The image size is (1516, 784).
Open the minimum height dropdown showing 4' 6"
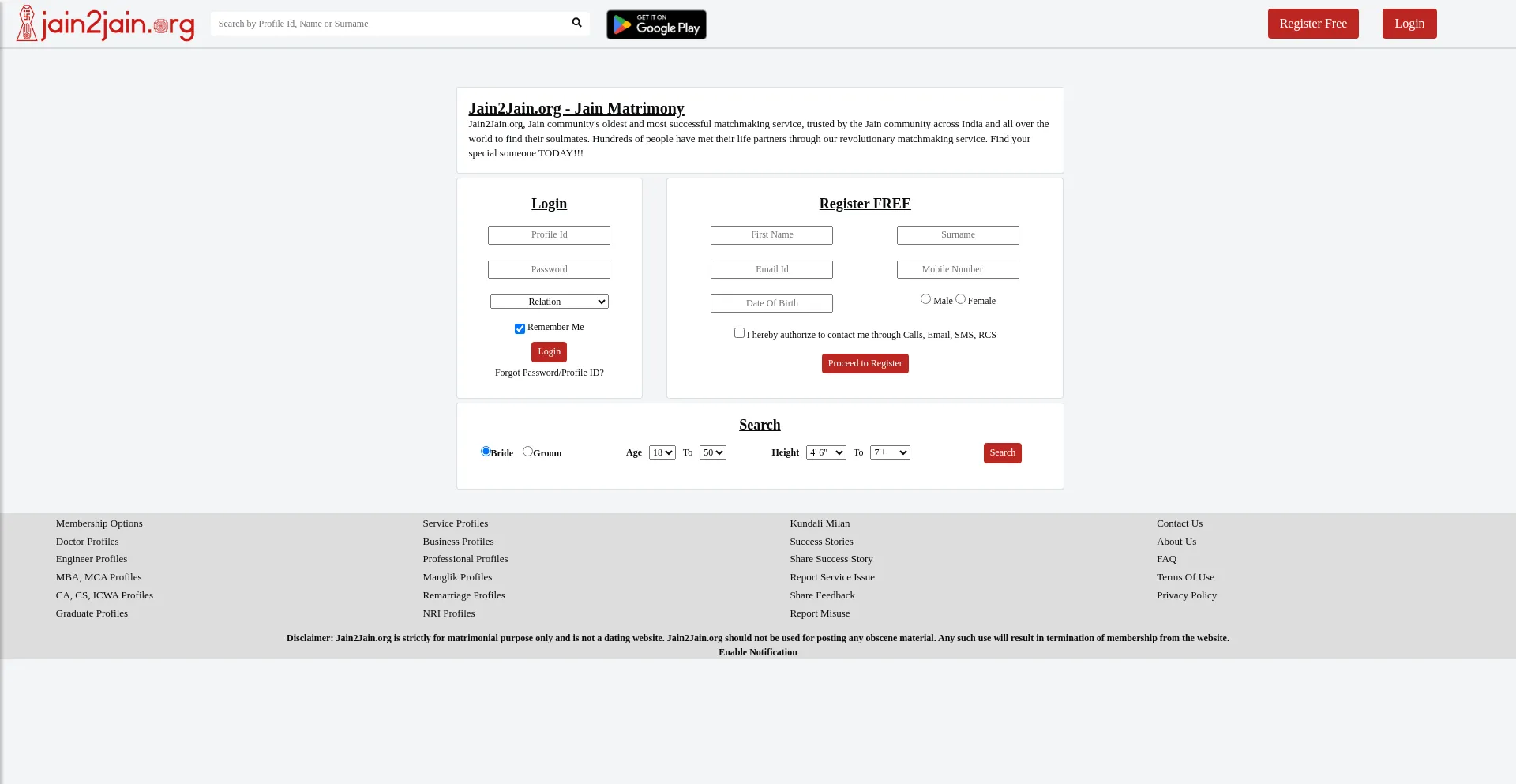point(826,452)
